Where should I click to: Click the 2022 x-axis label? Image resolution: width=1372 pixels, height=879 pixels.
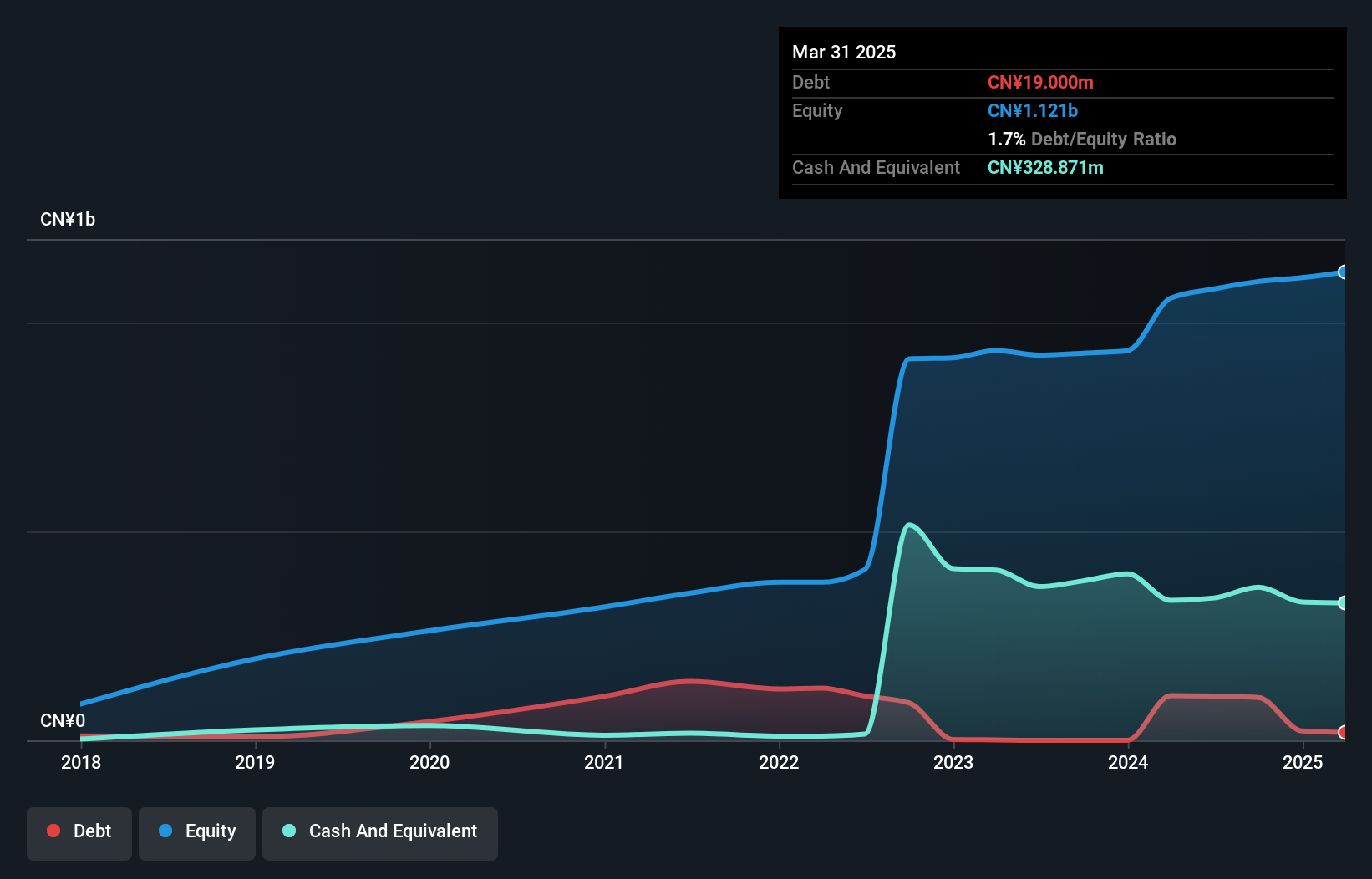(779, 762)
